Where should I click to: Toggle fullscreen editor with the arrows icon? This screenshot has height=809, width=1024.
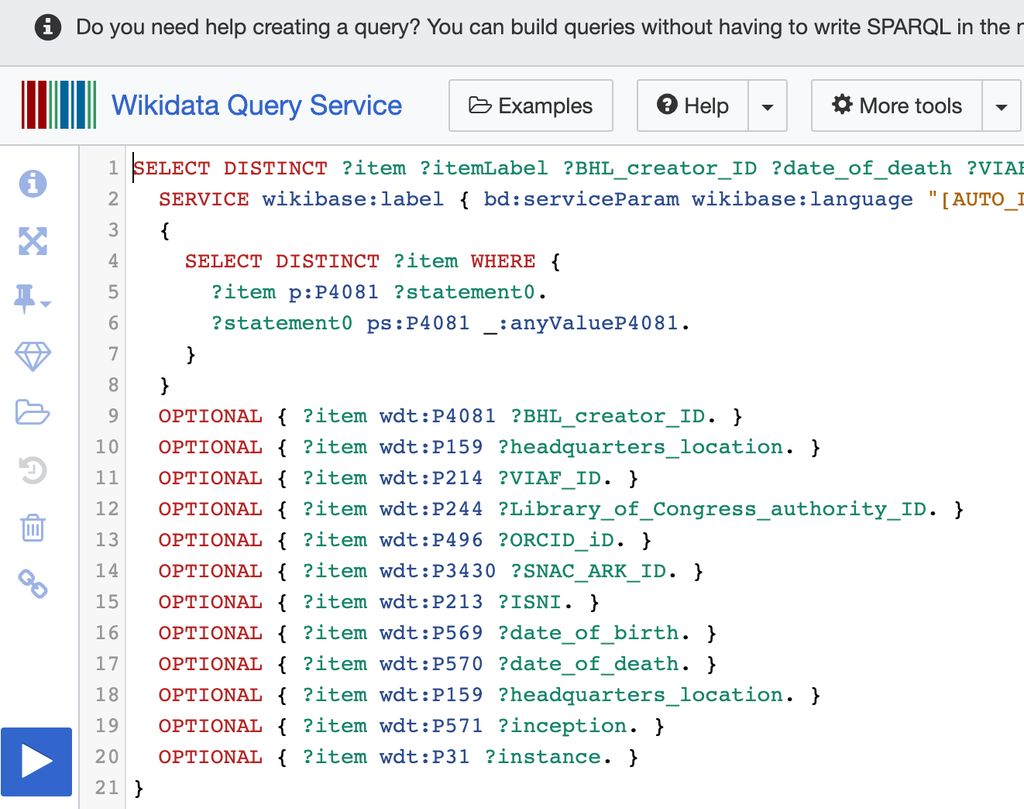point(33,241)
